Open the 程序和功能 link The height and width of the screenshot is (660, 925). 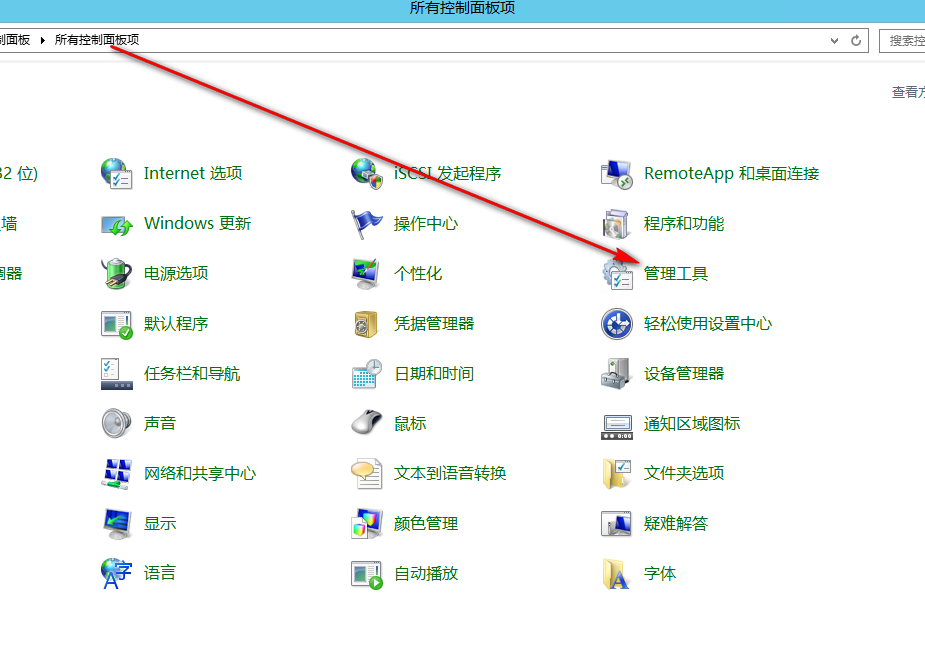[683, 224]
